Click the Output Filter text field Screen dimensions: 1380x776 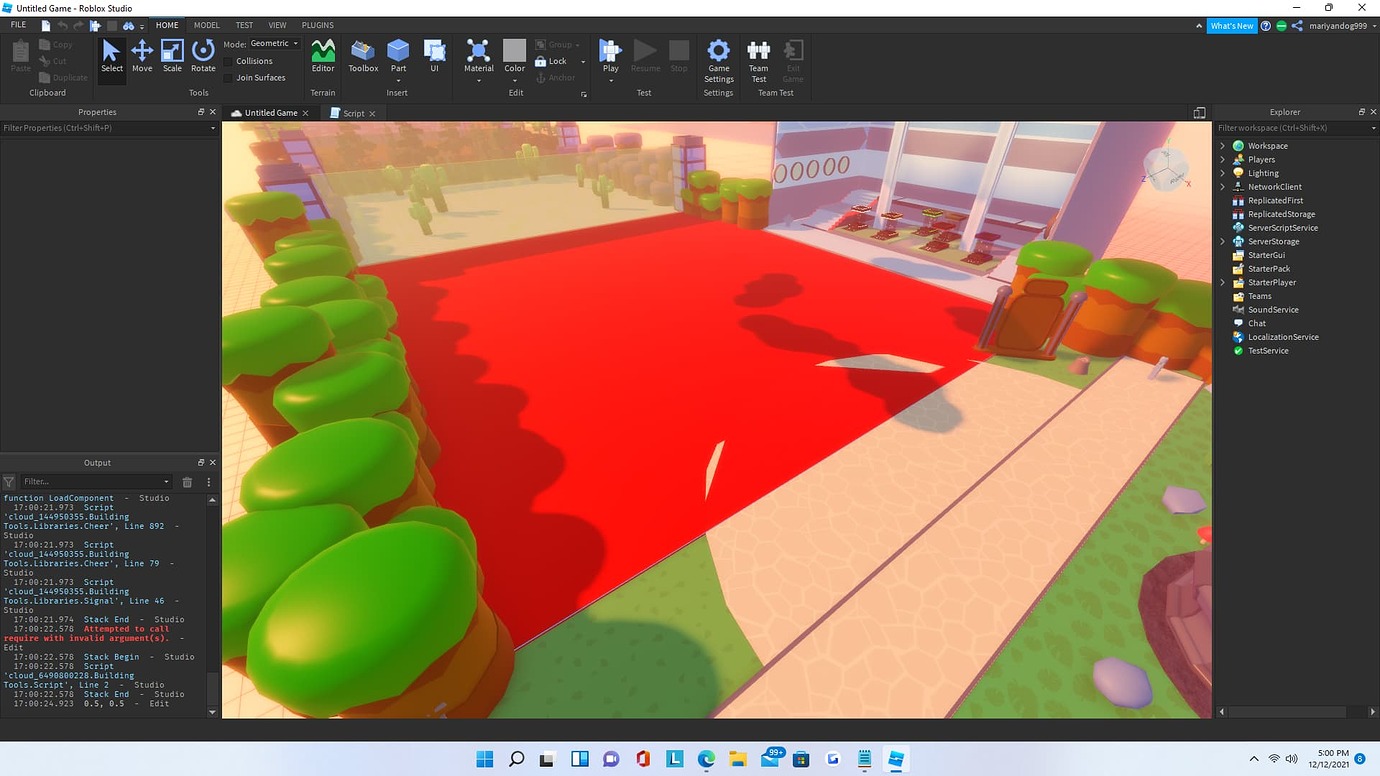(x=97, y=482)
